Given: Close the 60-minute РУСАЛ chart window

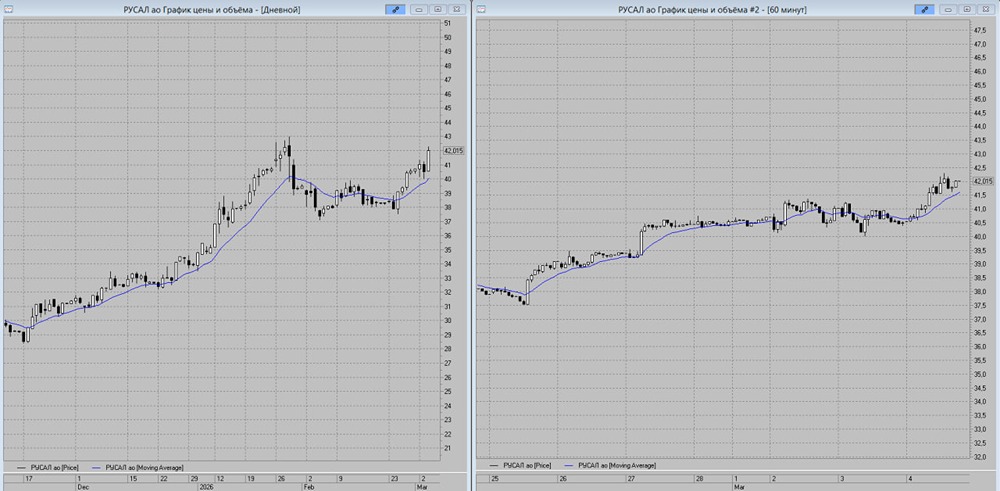Looking at the screenshot, I should [985, 9].
